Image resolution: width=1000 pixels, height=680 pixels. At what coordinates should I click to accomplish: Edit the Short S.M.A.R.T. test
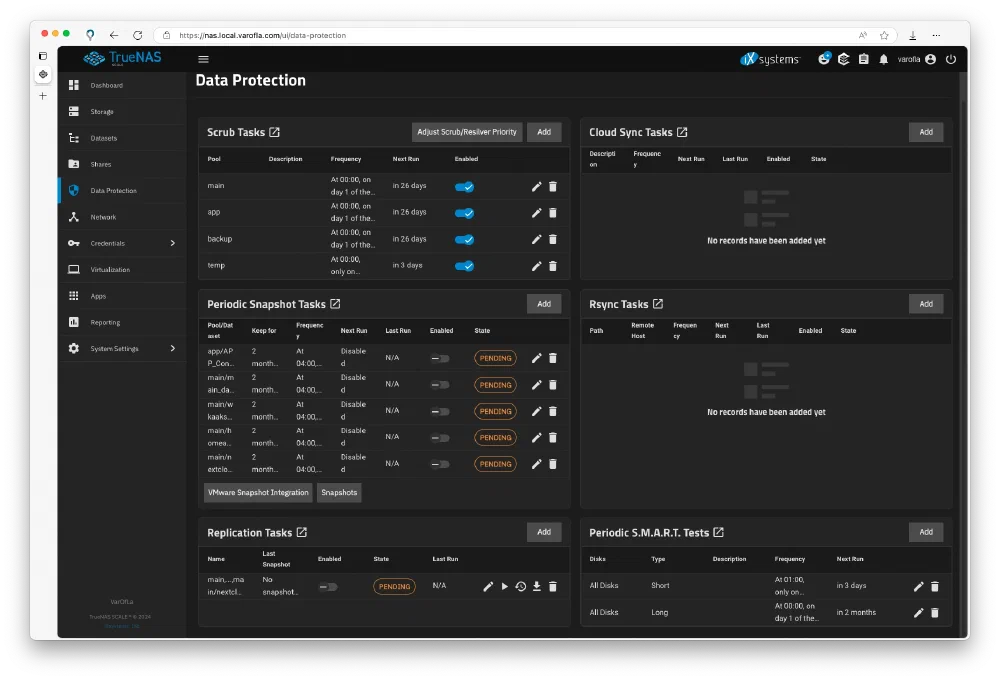[919, 587]
